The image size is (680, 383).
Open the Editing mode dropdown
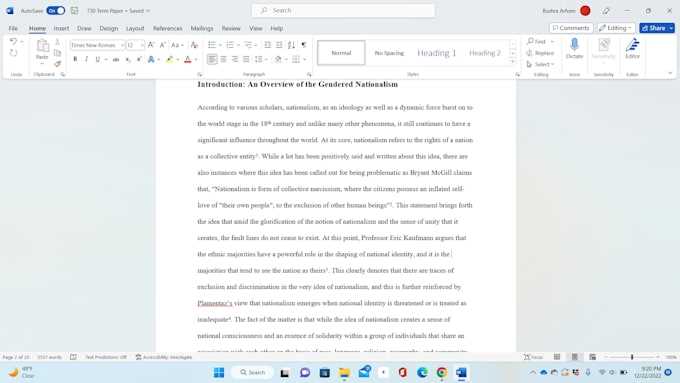[x=616, y=28]
